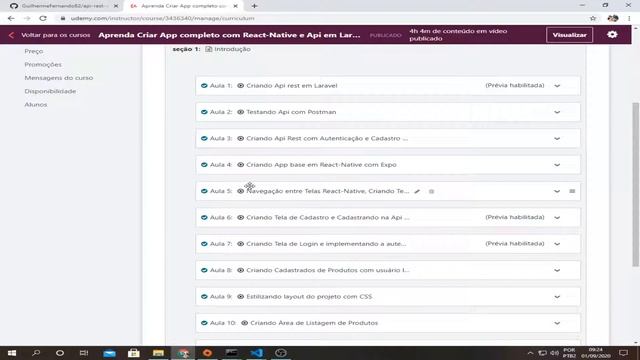Open the taskbar volume control icon
The image size is (640, 360).
point(554,353)
